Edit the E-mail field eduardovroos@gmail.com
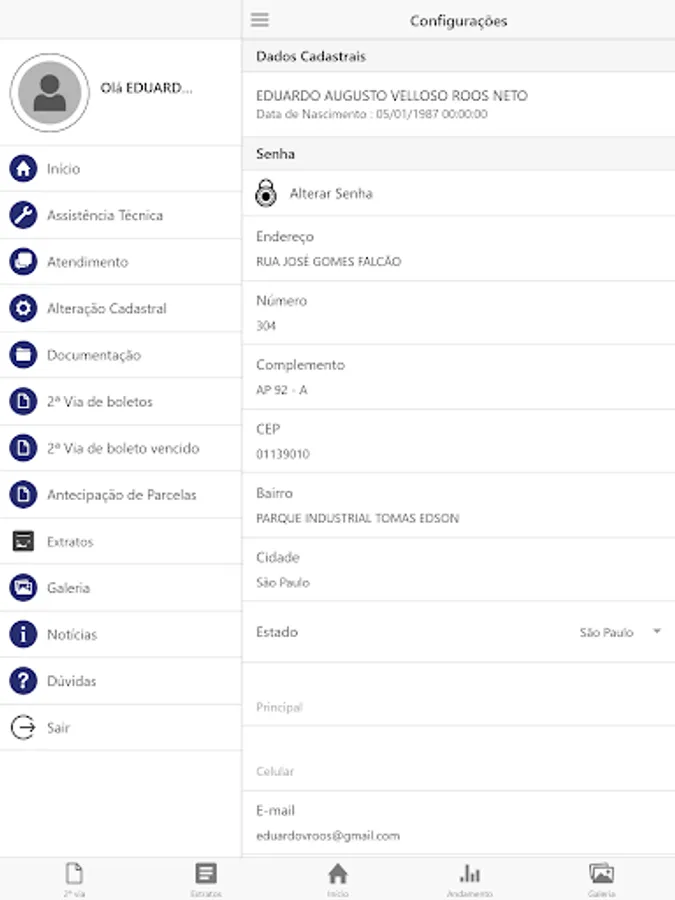Image resolution: width=675 pixels, height=900 pixels. pyautogui.click(x=459, y=823)
